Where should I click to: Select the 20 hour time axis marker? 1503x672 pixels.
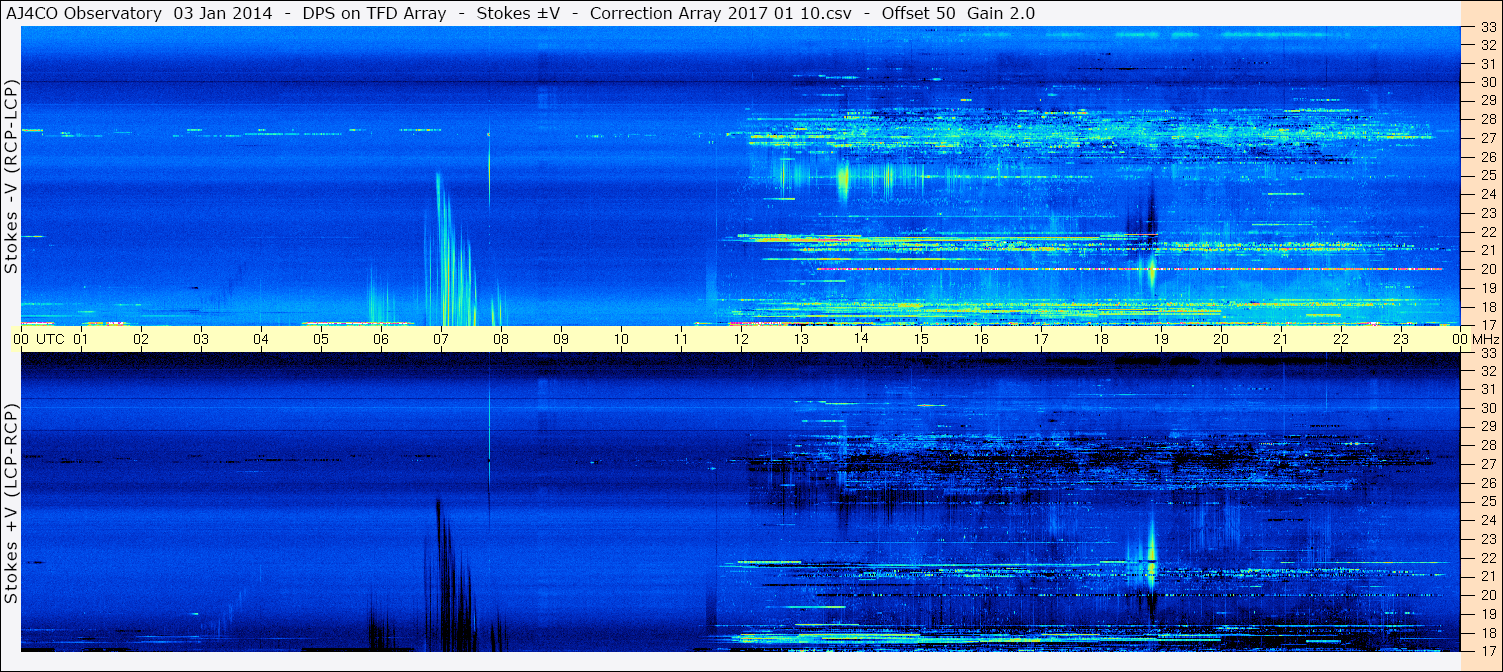click(1221, 339)
